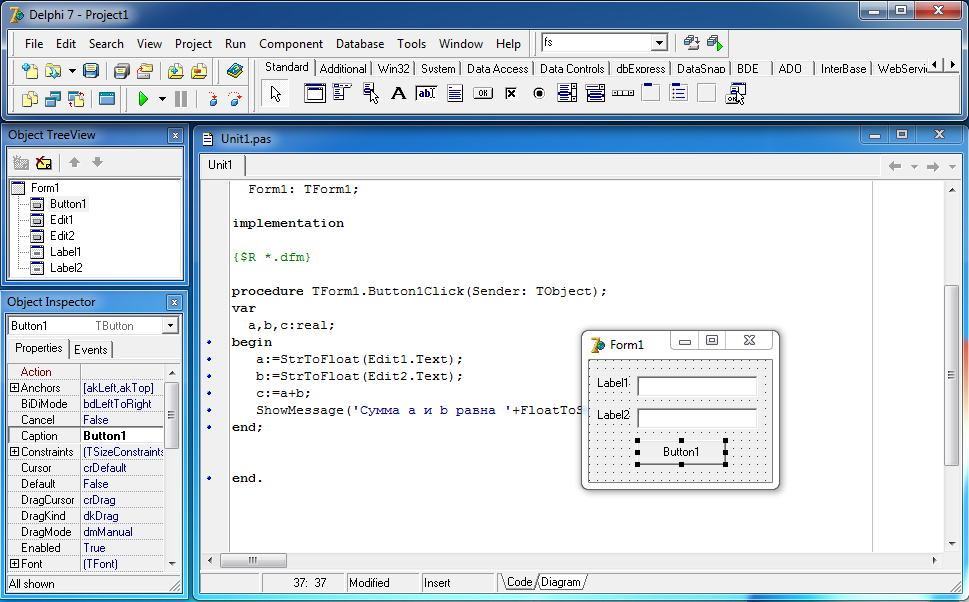Click the Pause program icon
The height and width of the screenshot is (602, 969).
tap(181, 98)
